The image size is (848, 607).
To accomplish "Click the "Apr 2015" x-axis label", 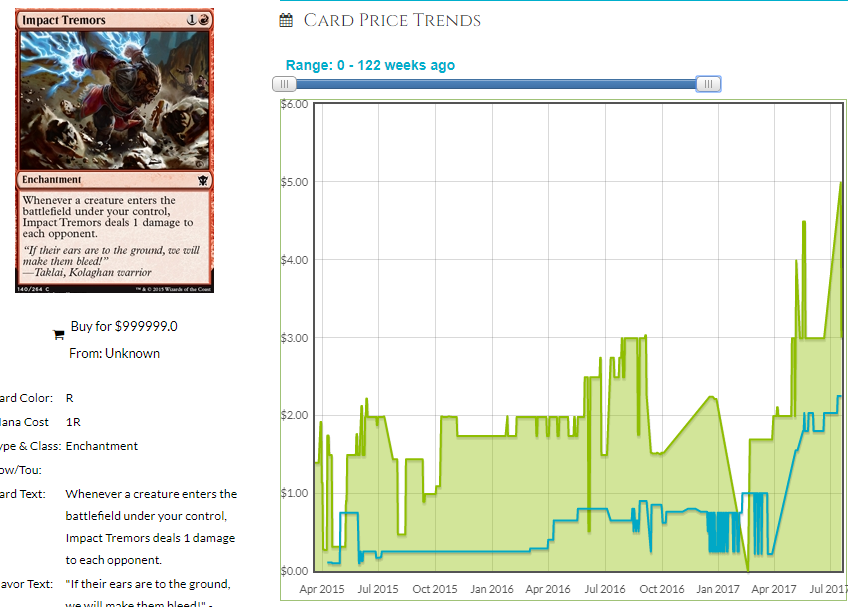I will click(x=322, y=589).
